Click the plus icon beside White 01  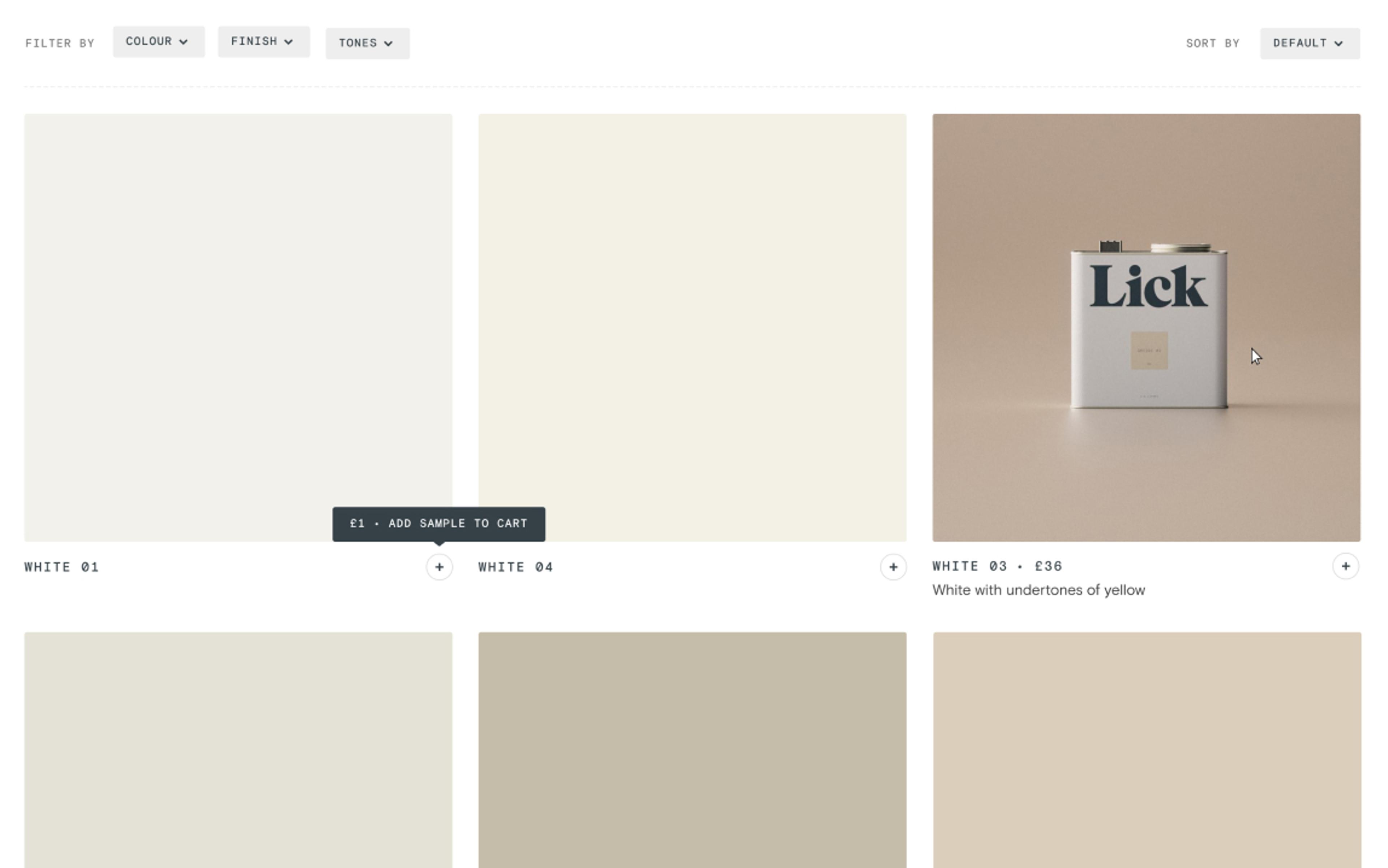point(439,567)
